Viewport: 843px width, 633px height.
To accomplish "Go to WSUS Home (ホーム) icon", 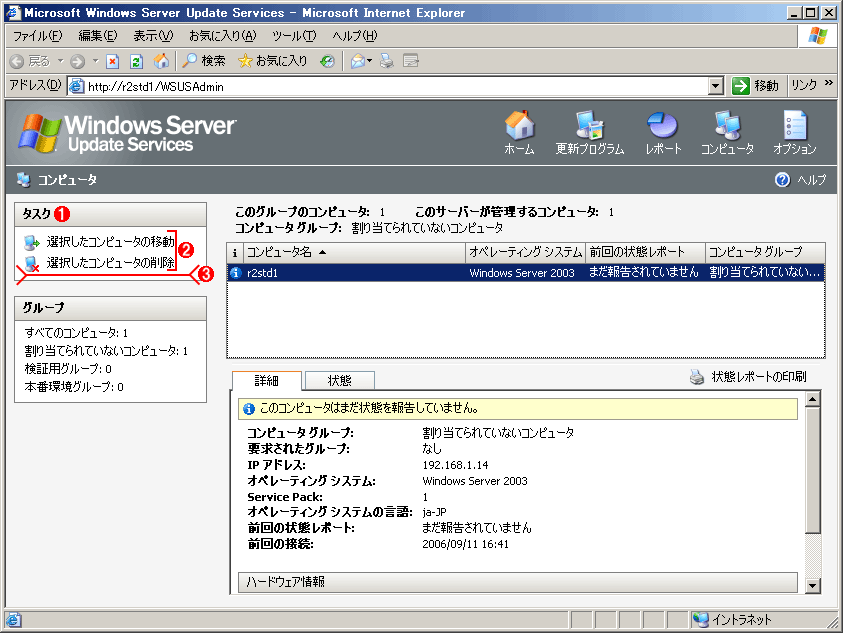I will [519, 125].
